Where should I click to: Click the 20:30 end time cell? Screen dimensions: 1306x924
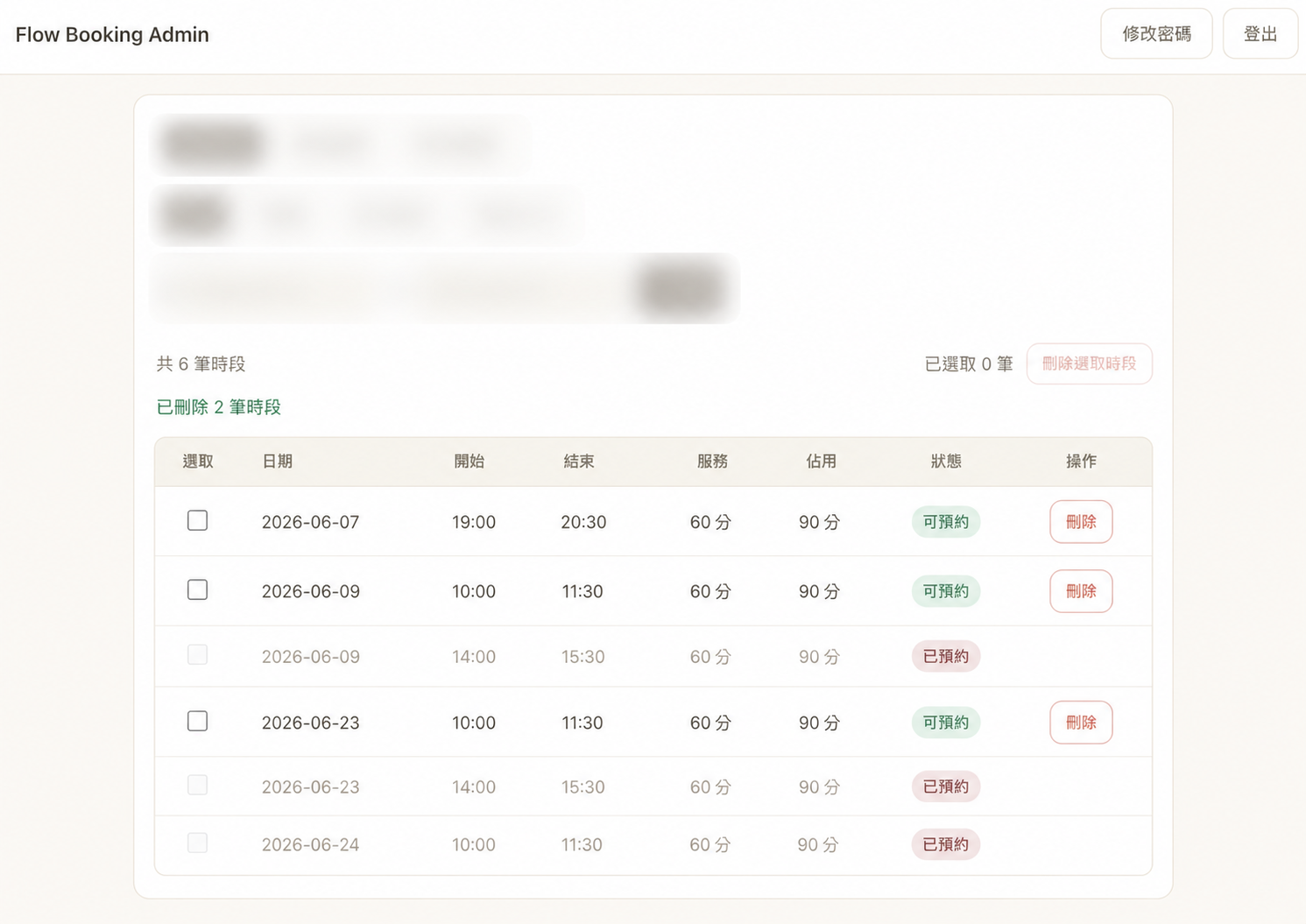[583, 522]
